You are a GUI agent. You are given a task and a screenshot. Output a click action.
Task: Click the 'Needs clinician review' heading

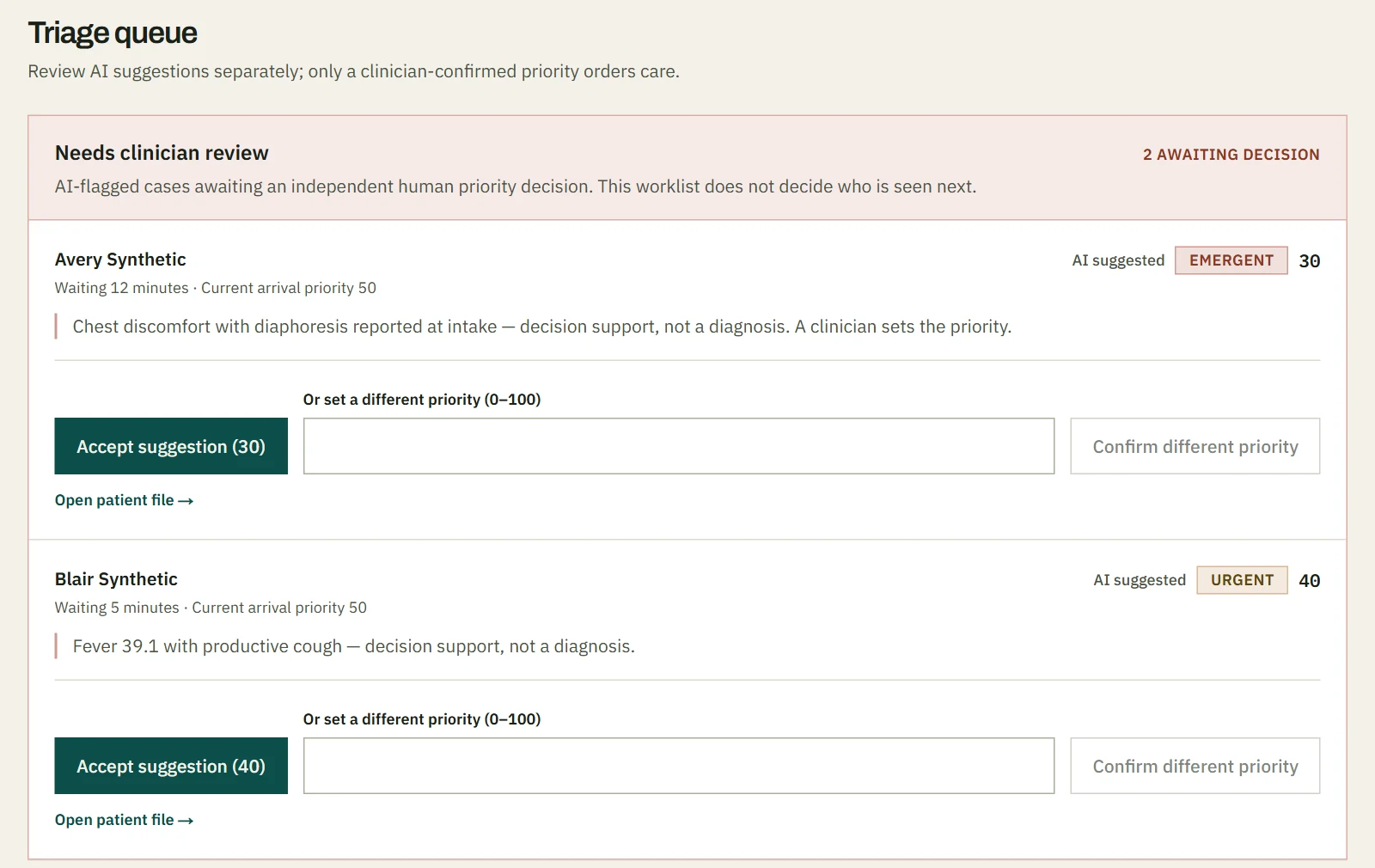(162, 153)
